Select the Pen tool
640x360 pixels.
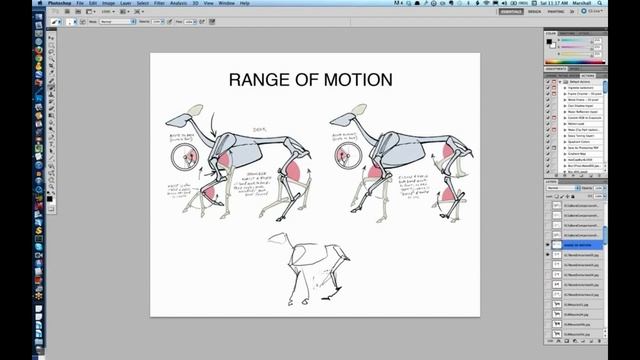pos(51,137)
